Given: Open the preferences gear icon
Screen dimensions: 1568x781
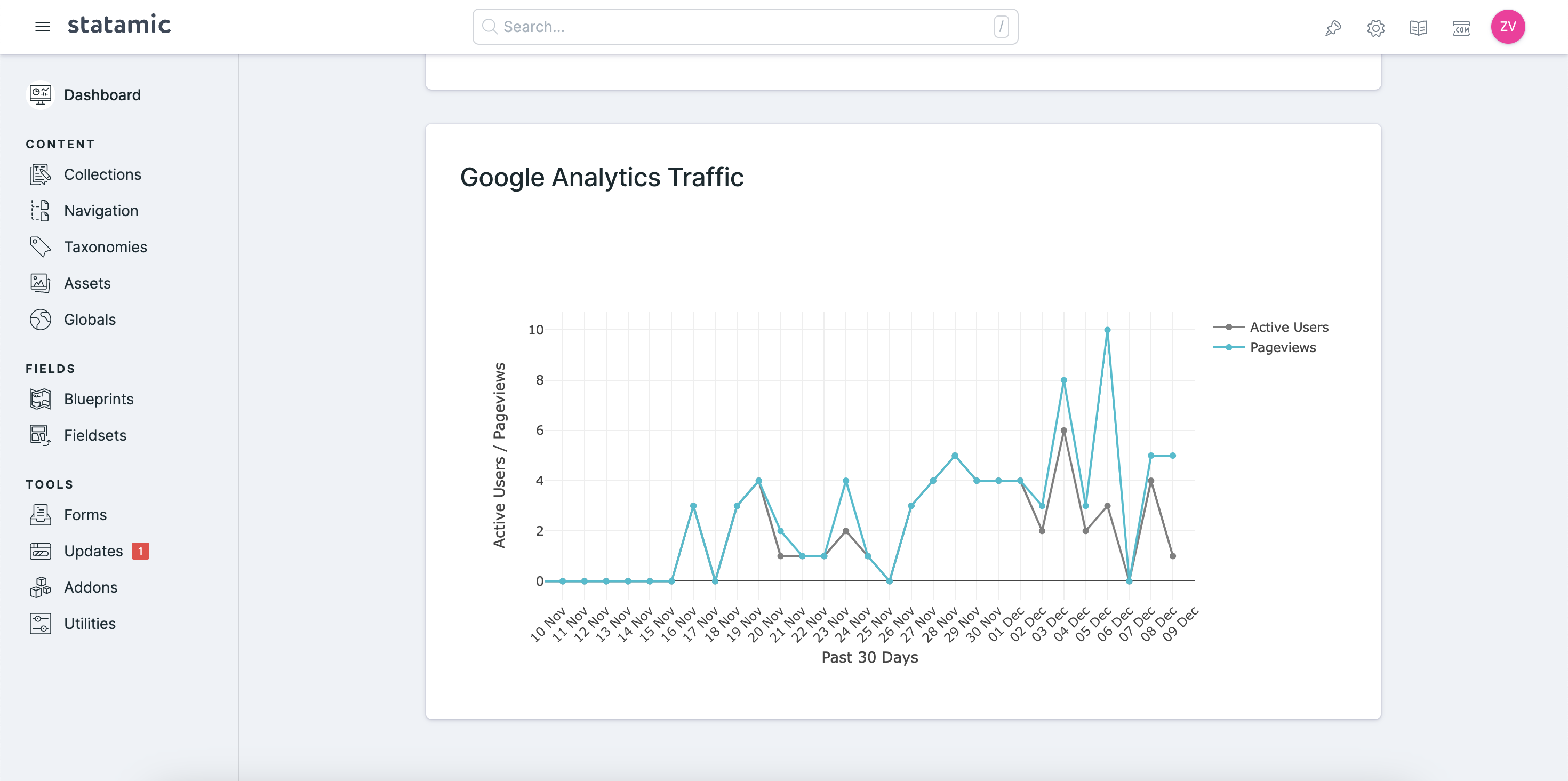Looking at the screenshot, I should click(x=1375, y=27).
